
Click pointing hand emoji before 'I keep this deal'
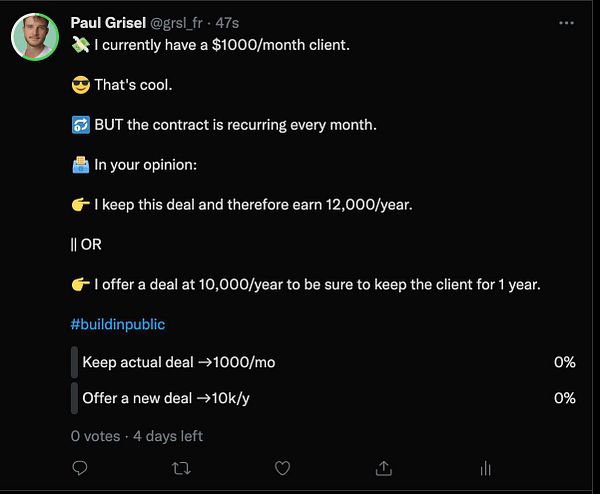click(80, 205)
